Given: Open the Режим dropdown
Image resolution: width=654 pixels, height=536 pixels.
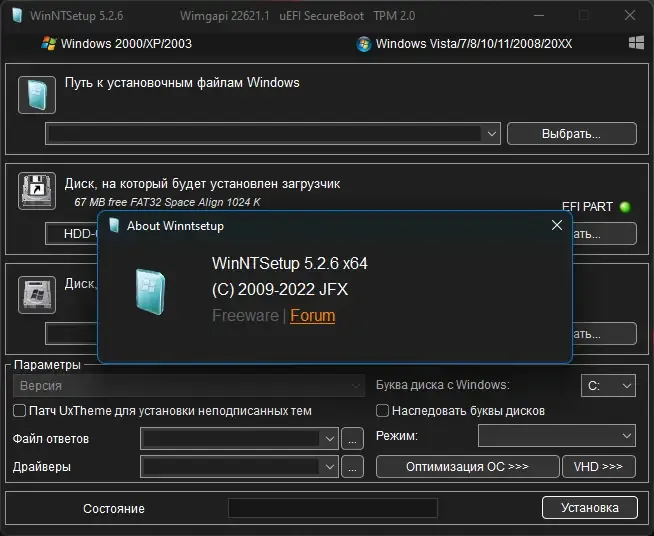Looking at the screenshot, I should (557, 436).
